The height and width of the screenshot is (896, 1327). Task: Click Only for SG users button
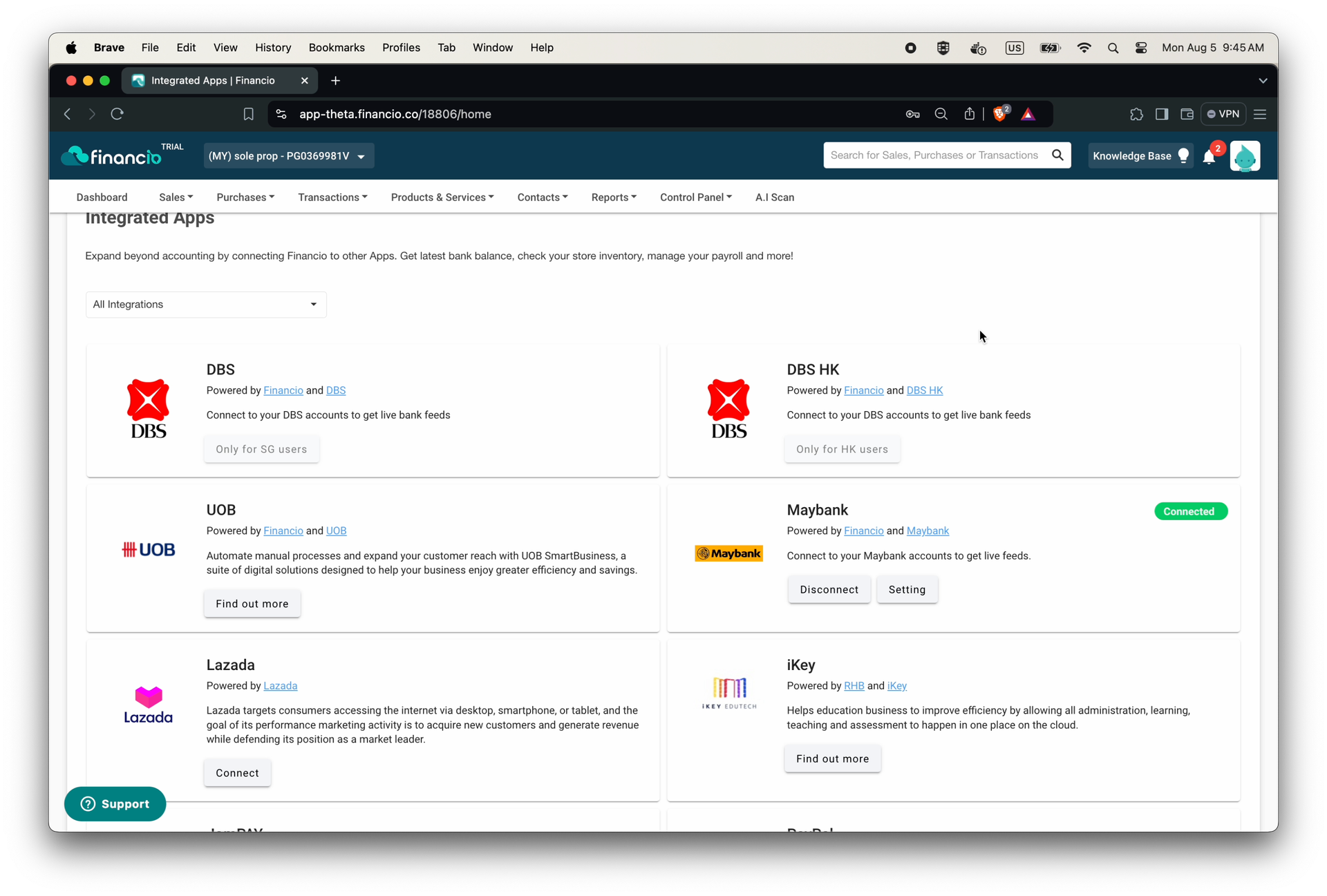coord(261,449)
